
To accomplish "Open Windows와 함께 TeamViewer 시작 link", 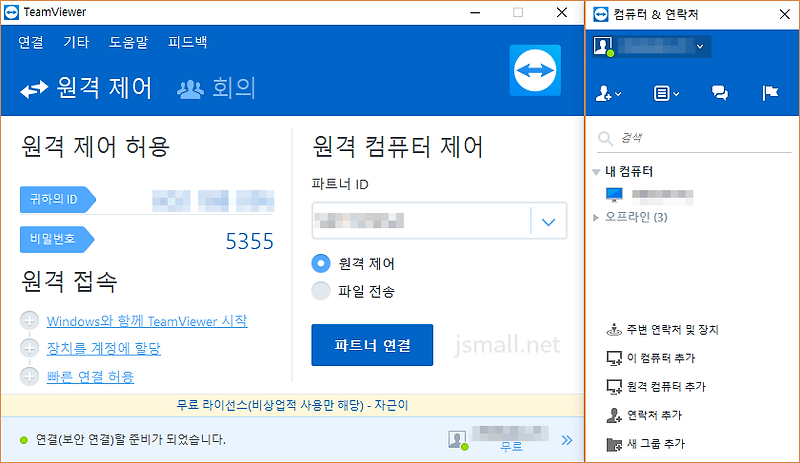I will pyautogui.click(x=147, y=321).
